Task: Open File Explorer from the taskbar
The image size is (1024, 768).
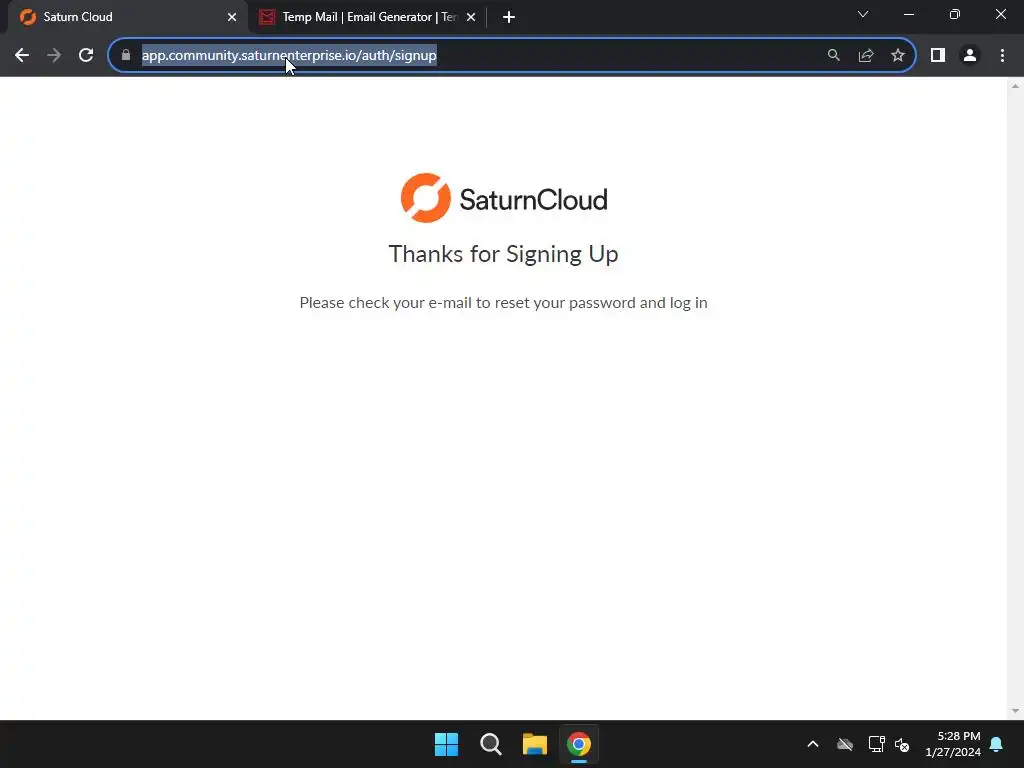Action: (x=534, y=744)
